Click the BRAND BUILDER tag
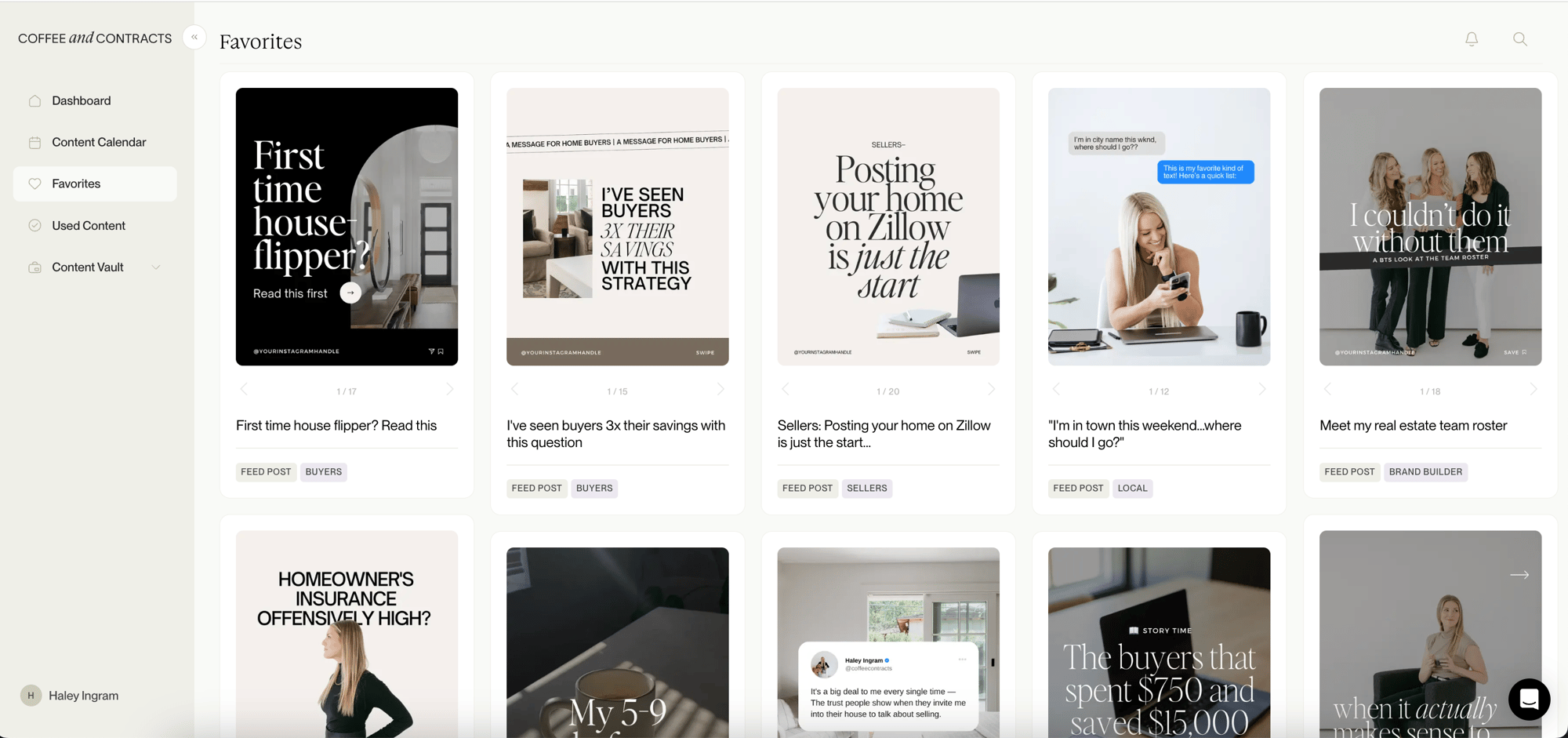 click(x=1425, y=472)
